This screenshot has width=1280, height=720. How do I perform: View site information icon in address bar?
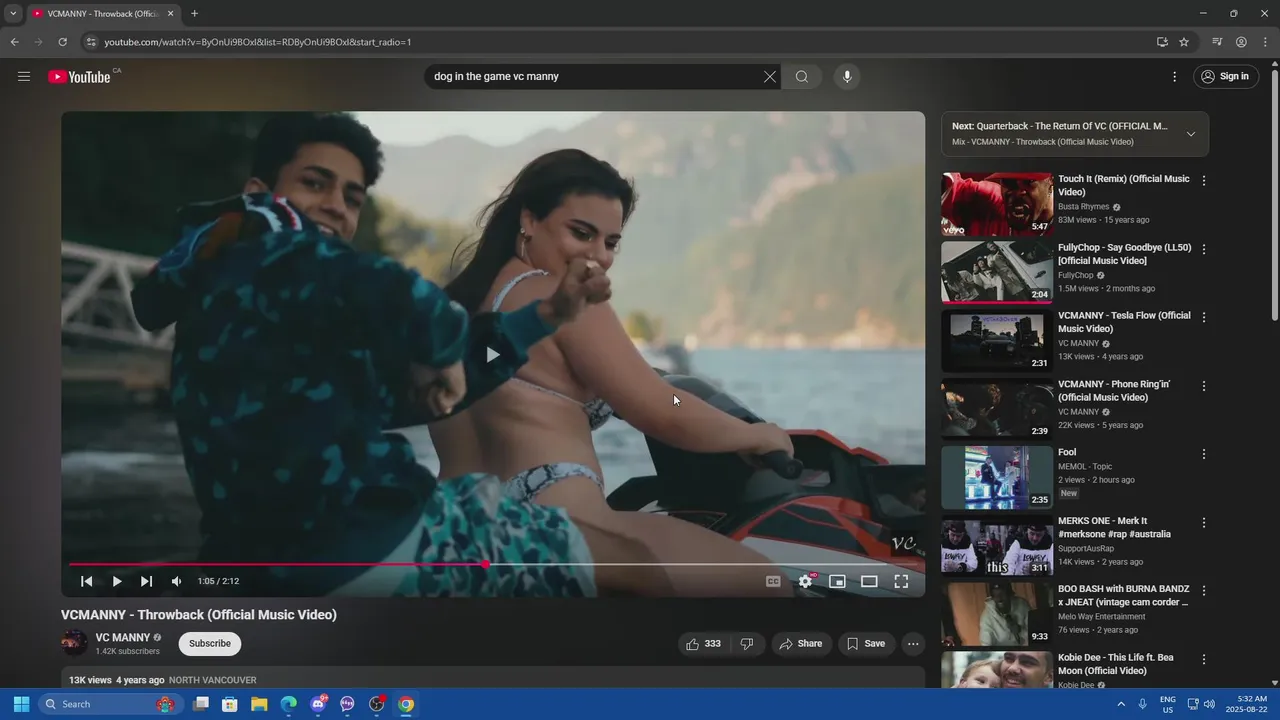pos(90,42)
